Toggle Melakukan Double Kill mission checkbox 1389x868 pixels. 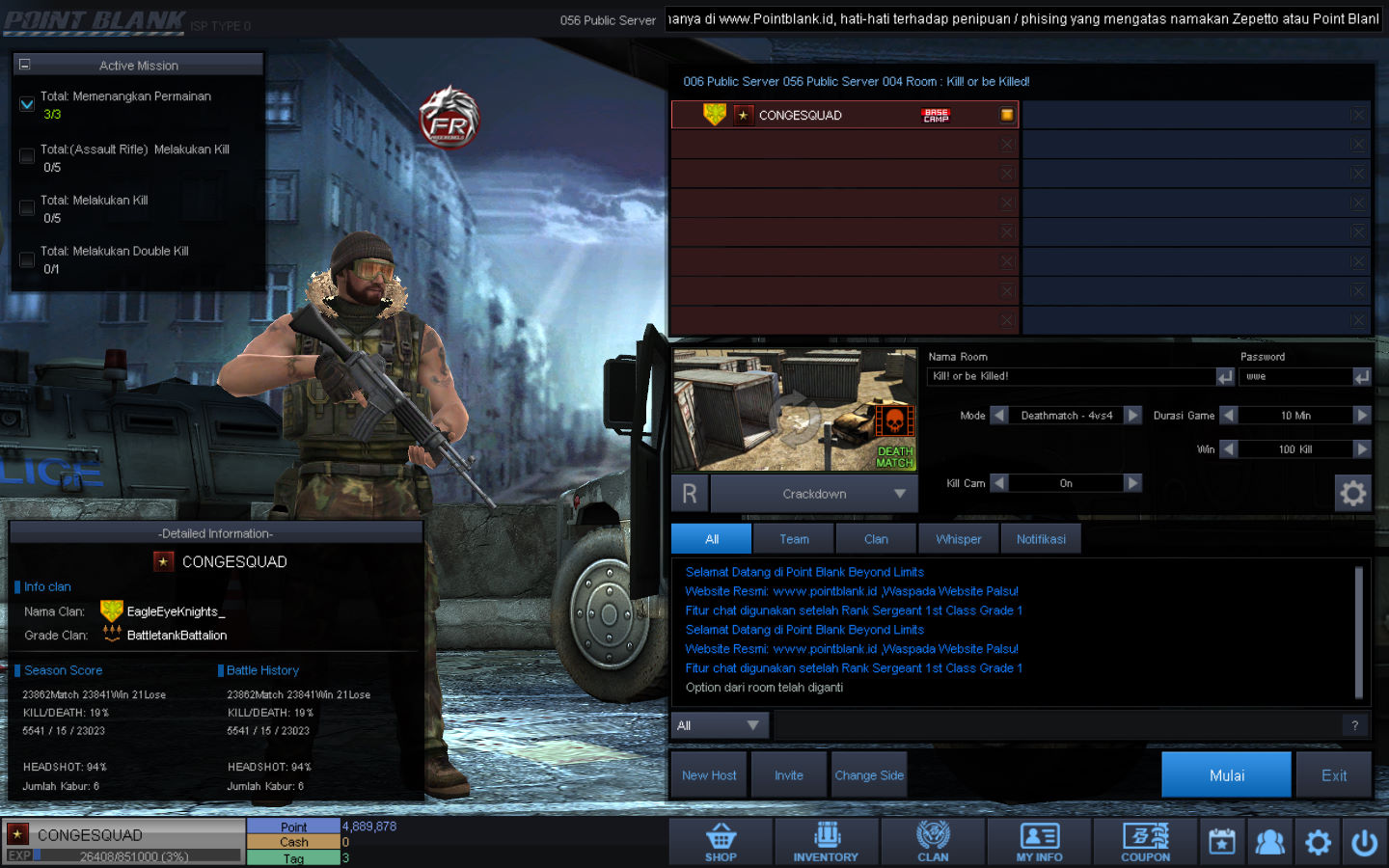tap(27, 258)
